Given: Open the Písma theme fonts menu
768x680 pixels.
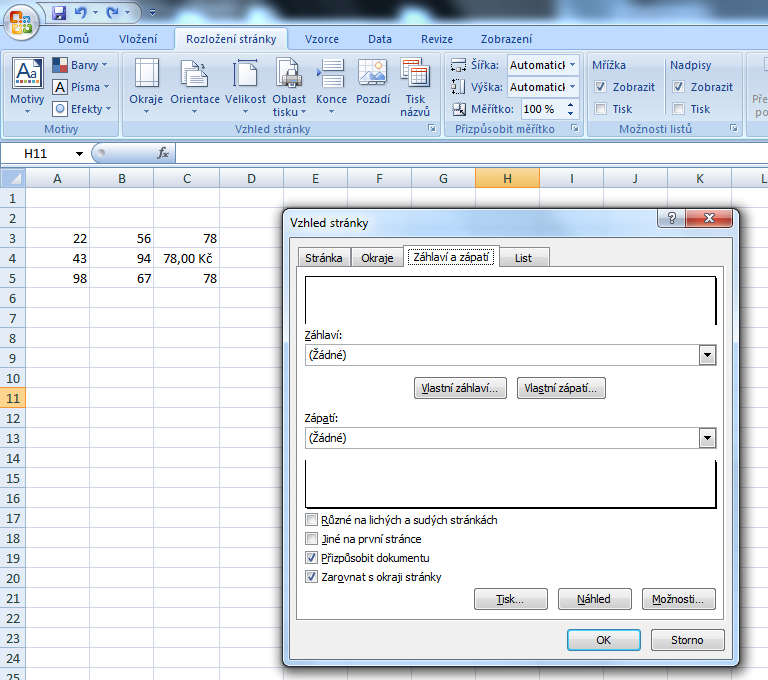Looking at the screenshot, I should click(x=80, y=87).
